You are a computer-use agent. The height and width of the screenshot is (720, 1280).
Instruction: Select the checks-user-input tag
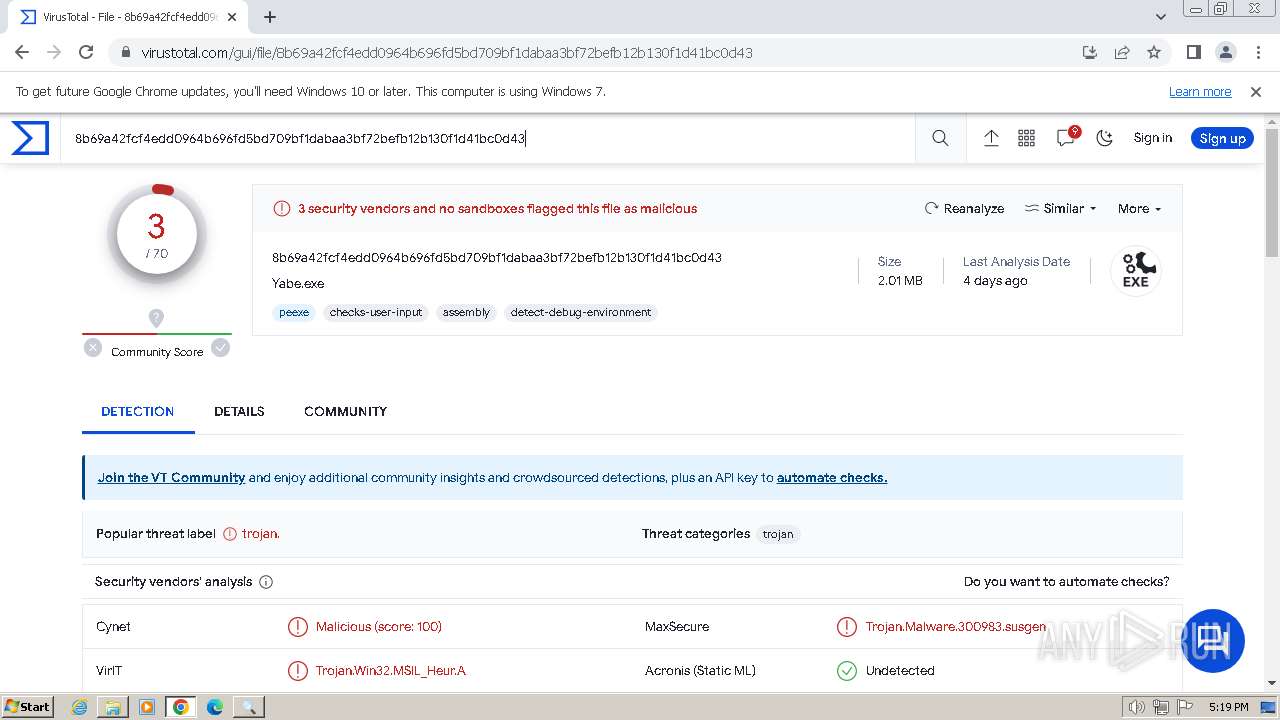[376, 312]
